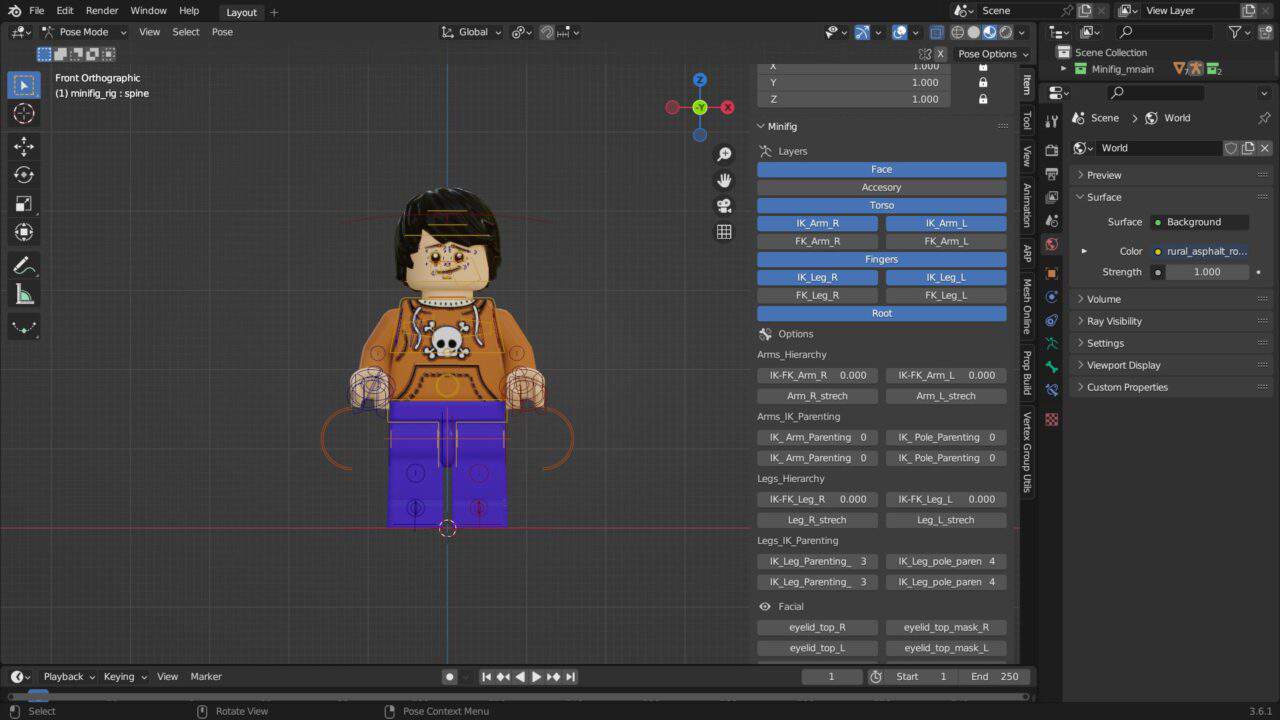
Task: Switch to the Vertex Group Utils tab
Action: (1026, 452)
